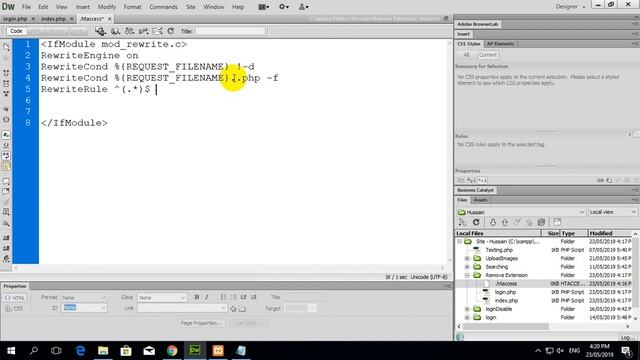
Task: Refresh the Files panel list
Action: click(476, 222)
